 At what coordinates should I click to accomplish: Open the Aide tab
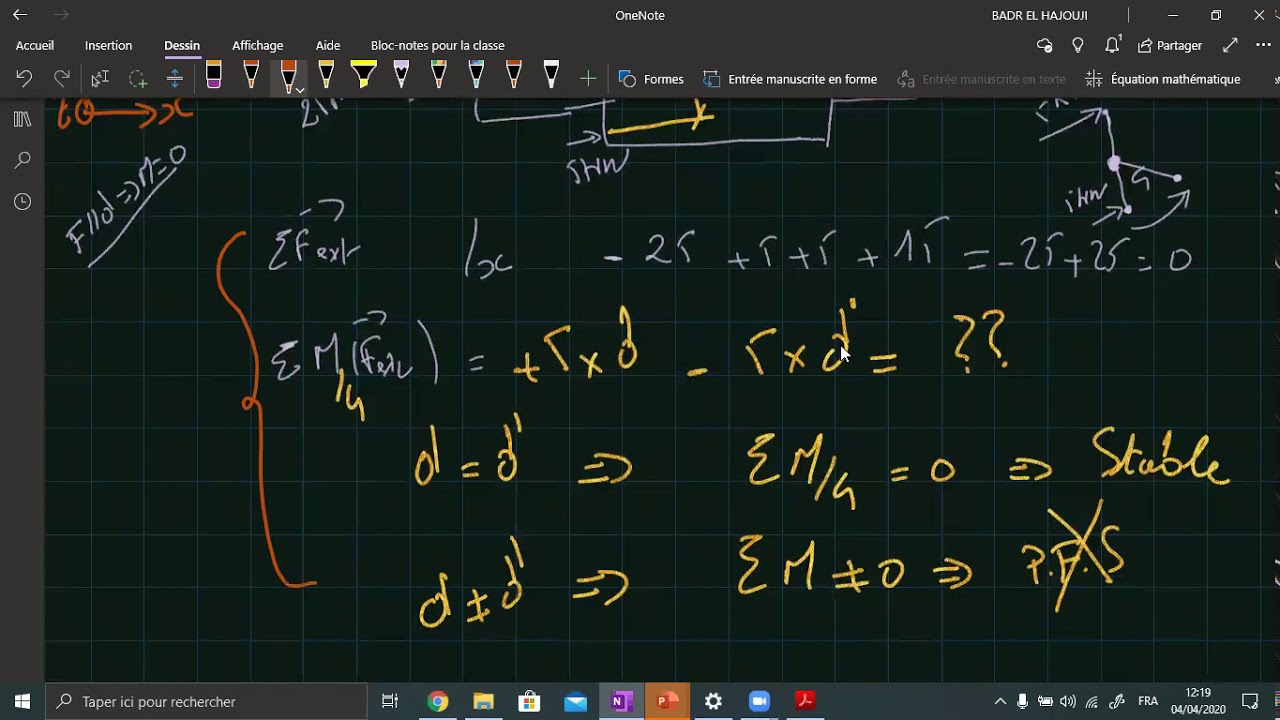pyautogui.click(x=328, y=45)
